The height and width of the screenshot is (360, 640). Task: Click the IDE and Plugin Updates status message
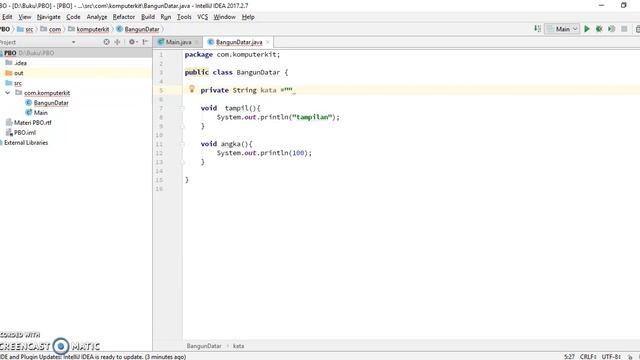click(x=93, y=357)
